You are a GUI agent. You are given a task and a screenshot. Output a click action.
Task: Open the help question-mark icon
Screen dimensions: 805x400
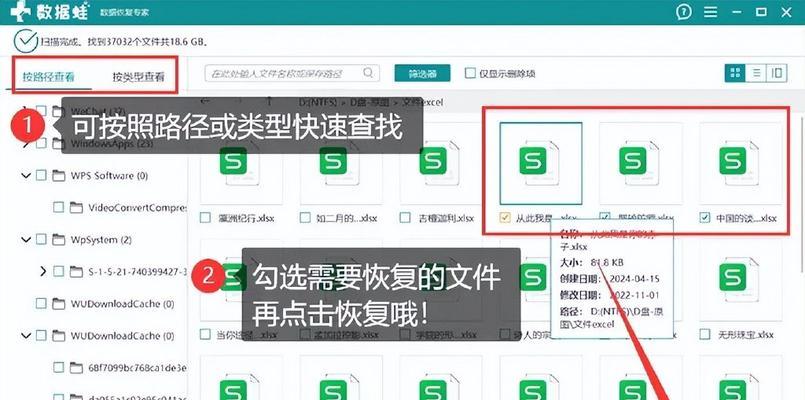683,11
